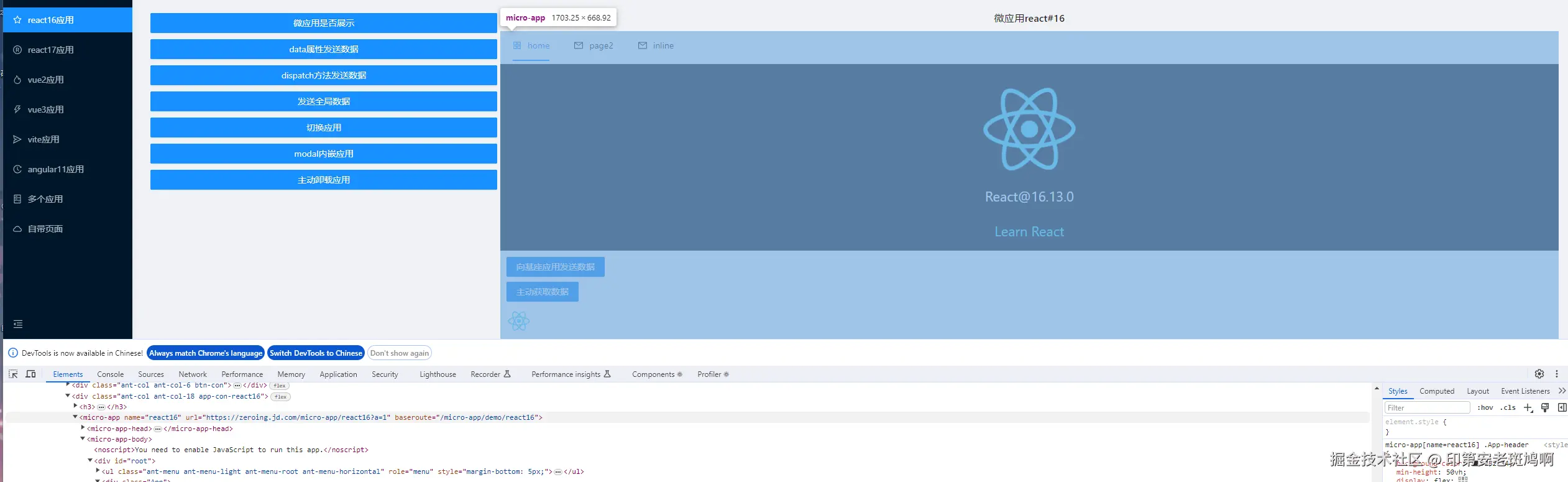Click the flex badge on app-con-react16 div
The image size is (1568, 482).
click(281, 397)
